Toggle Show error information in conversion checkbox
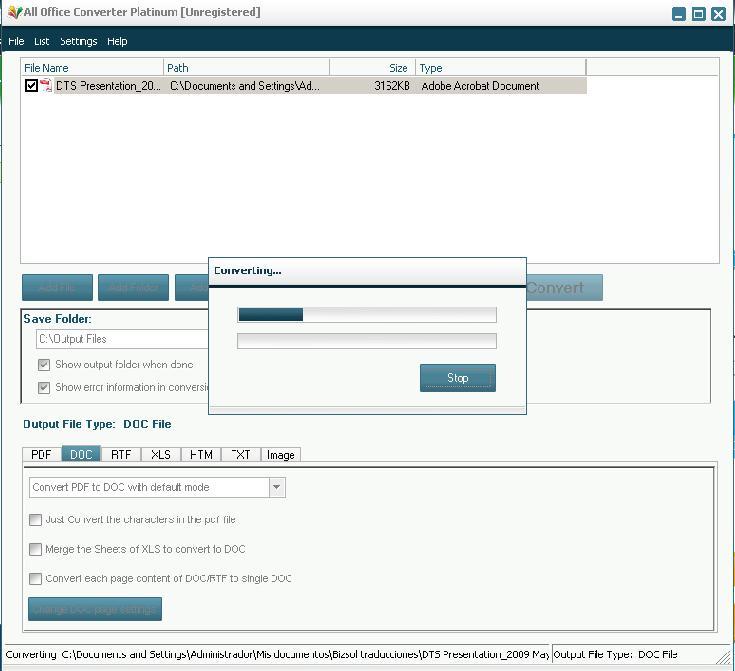The width and height of the screenshot is (735, 671). pyautogui.click(x=44, y=387)
